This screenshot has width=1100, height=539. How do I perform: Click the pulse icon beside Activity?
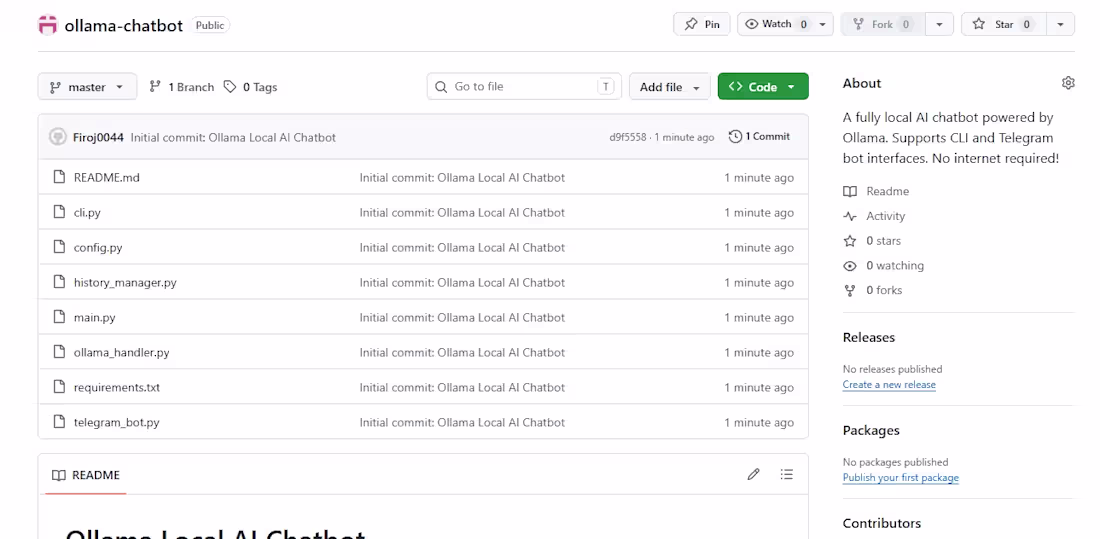tap(850, 216)
